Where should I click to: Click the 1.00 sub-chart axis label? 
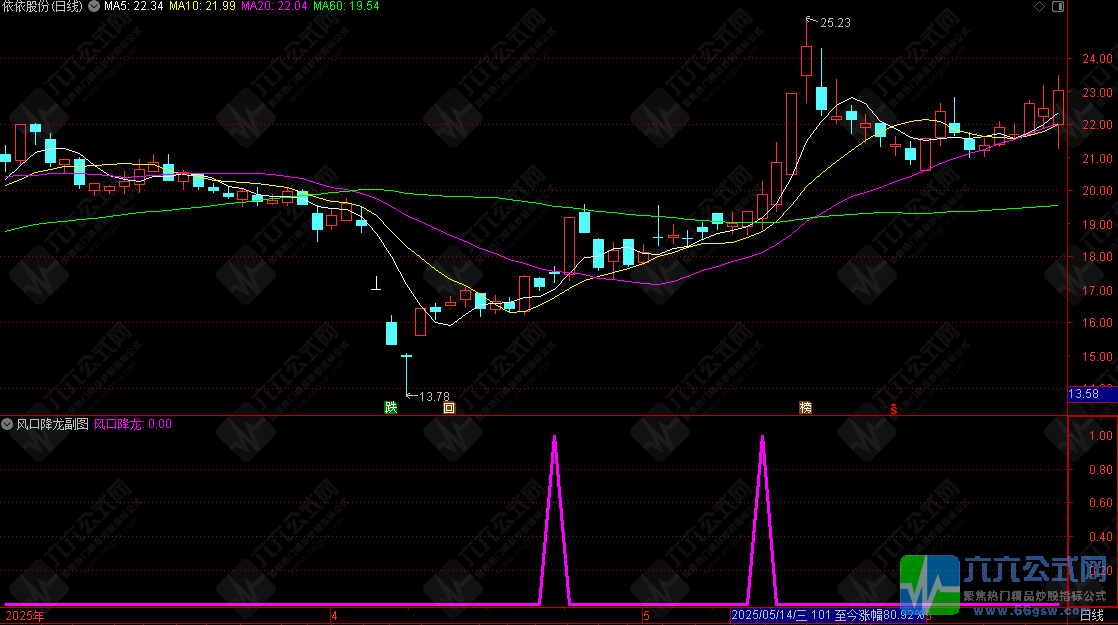pos(1101,436)
